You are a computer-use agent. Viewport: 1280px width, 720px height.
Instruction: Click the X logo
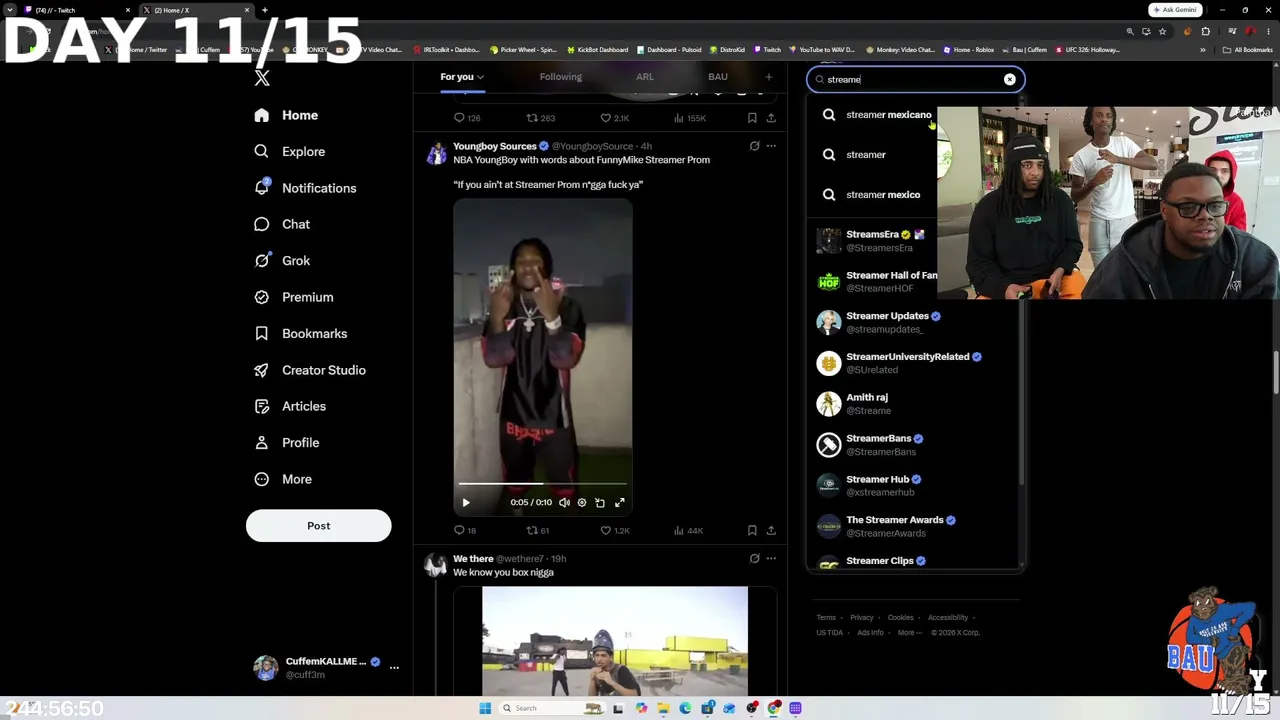[262, 78]
